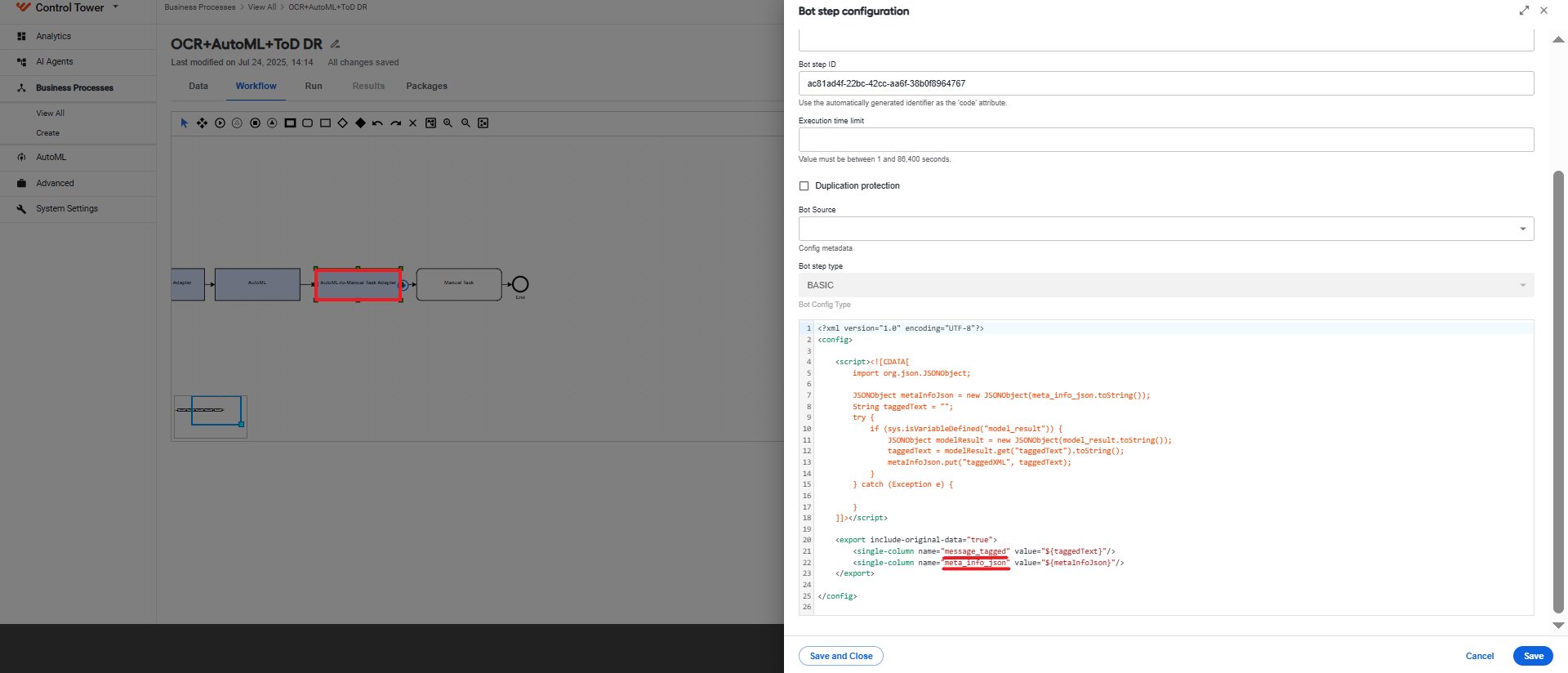The image size is (1568, 673).
Task: Select the thick-bordered rectangle shape tool
Action: click(x=290, y=123)
